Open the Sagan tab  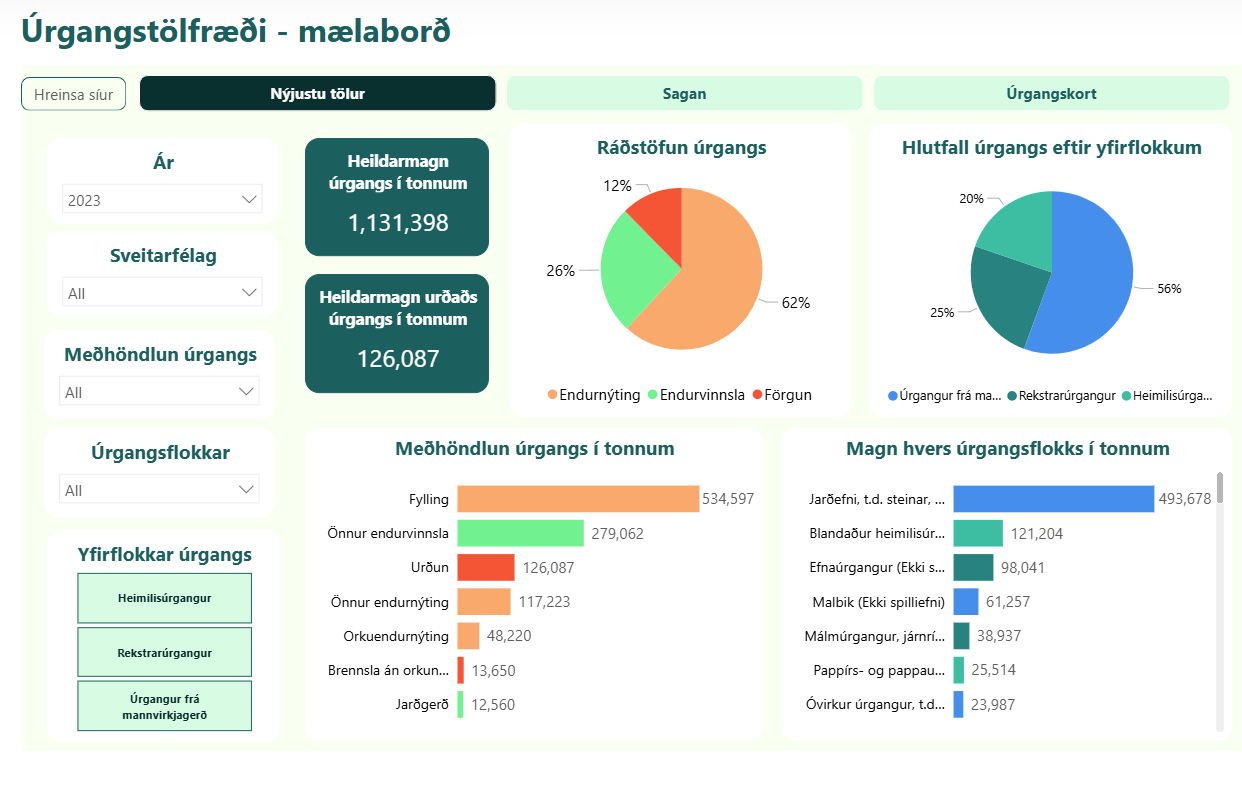pyautogui.click(x=684, y=94)
